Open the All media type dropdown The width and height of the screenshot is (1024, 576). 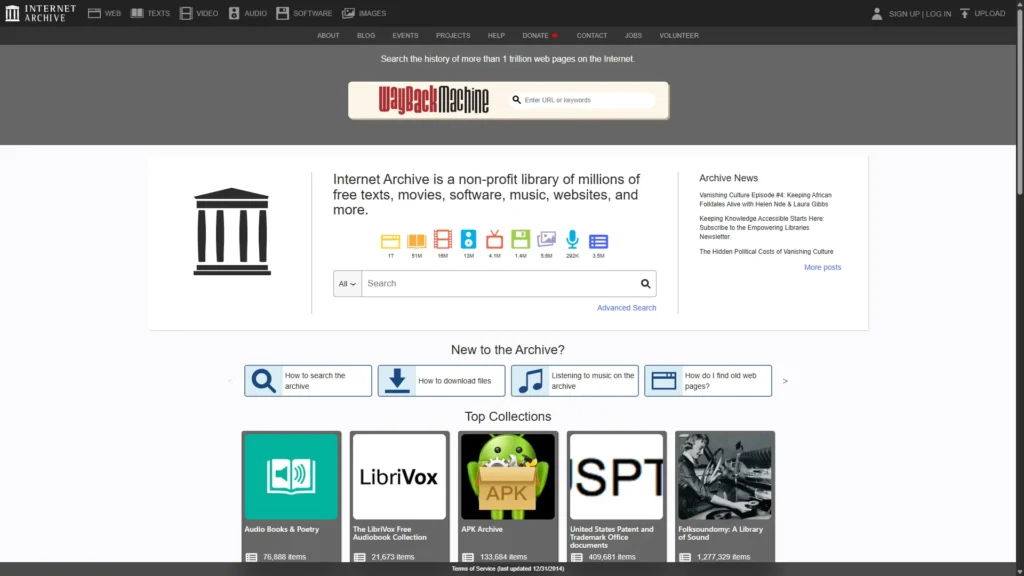347,283
